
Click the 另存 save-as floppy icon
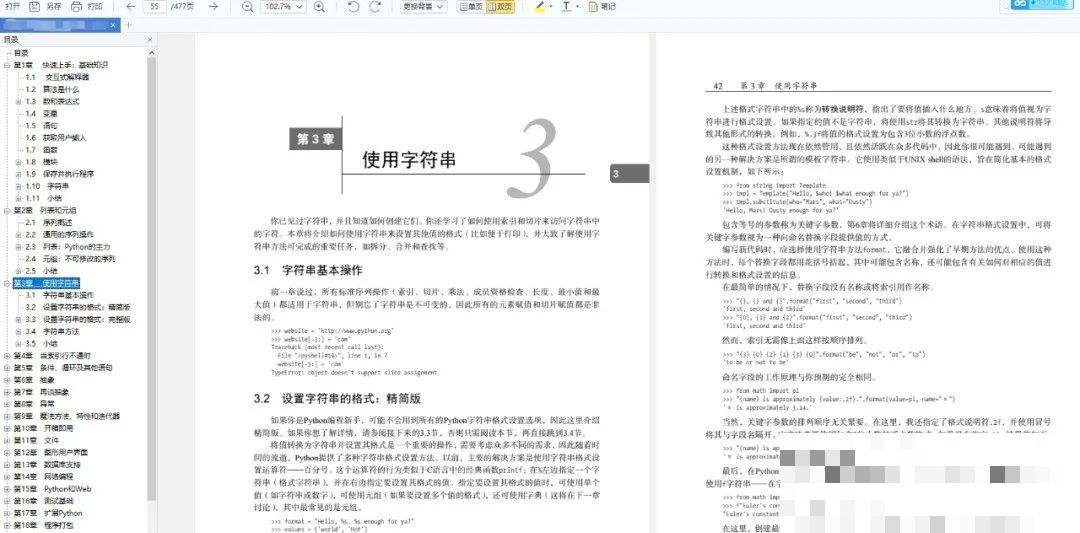pyautogui.click(x=34, y=6)
